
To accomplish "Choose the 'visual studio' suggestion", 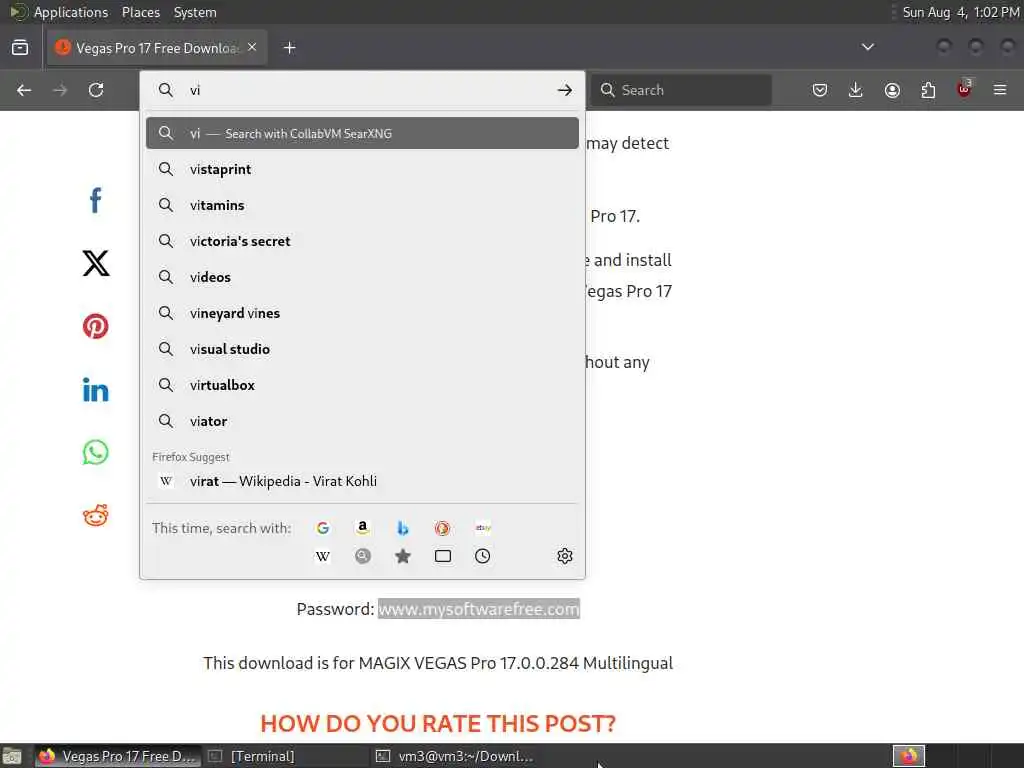I will (x=362, y=349).
